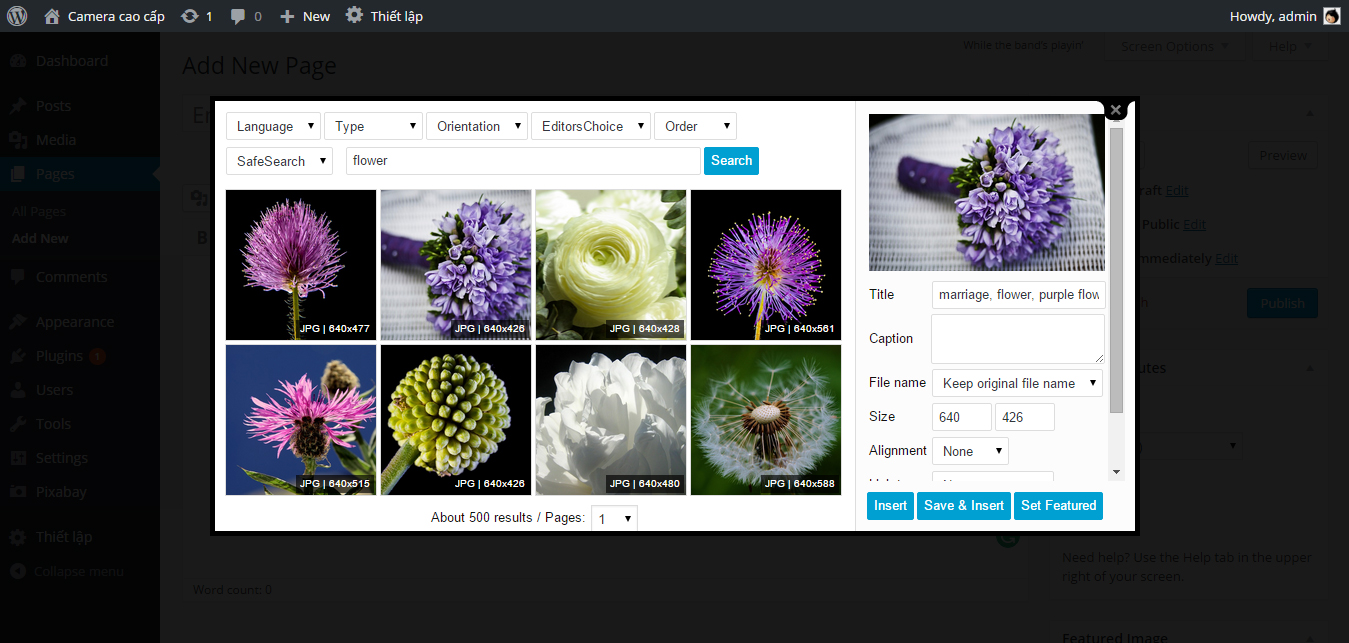This screenshot has height=643, width=1349.
Task: Click Collapse menu in the sidebar
Action: (x=80, y=571)
